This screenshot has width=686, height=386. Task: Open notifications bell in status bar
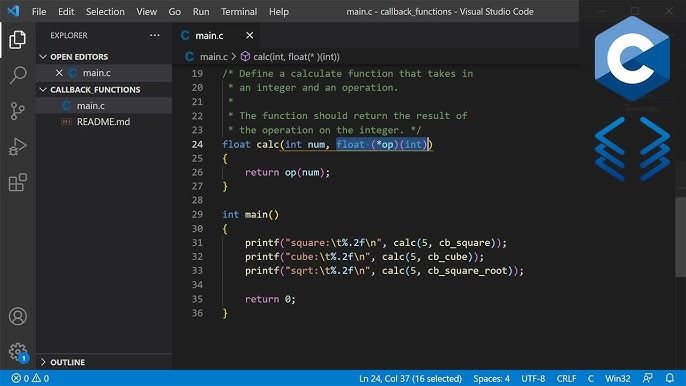point(669,378)
